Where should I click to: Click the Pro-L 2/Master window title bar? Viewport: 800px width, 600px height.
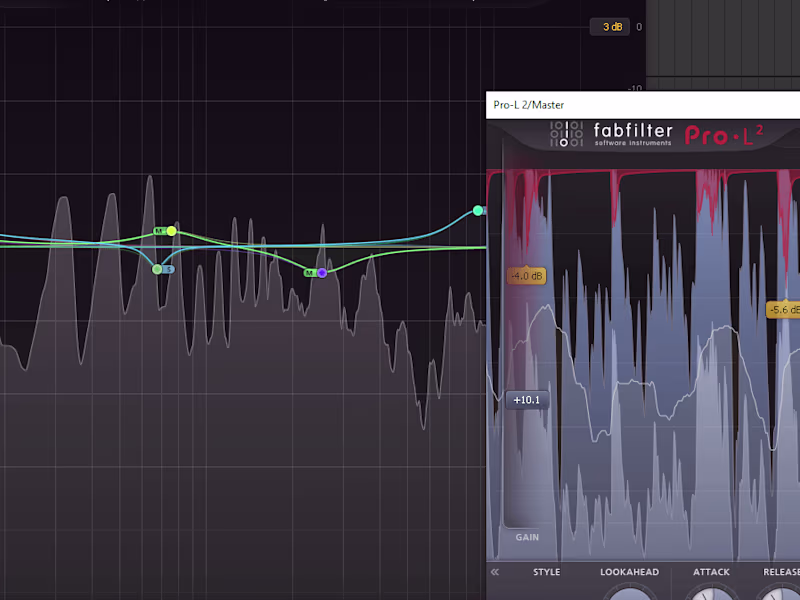point(643,105)
